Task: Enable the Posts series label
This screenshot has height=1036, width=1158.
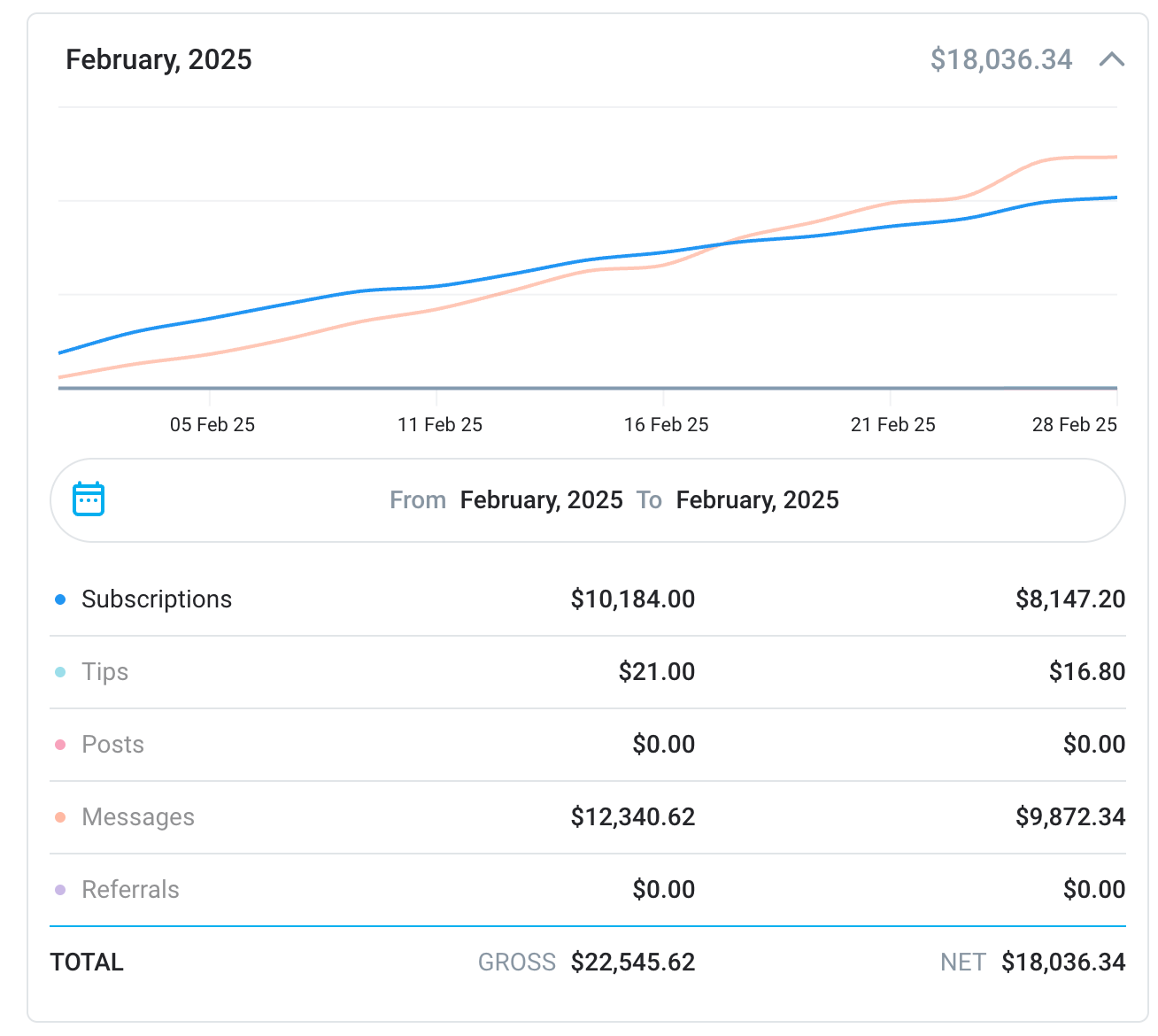Action: (112, 745)
